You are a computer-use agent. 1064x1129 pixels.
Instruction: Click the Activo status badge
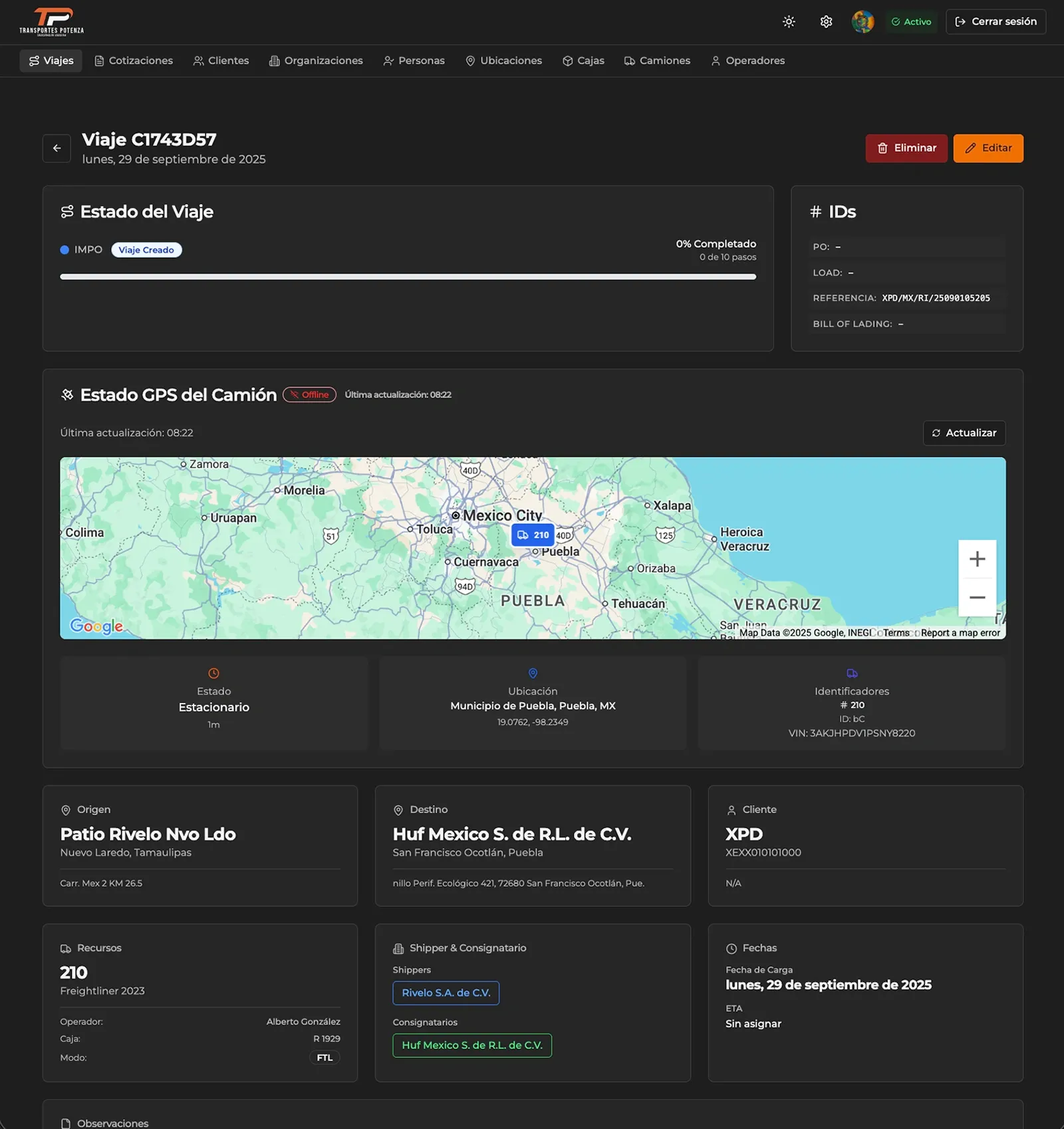click(911, 22)
